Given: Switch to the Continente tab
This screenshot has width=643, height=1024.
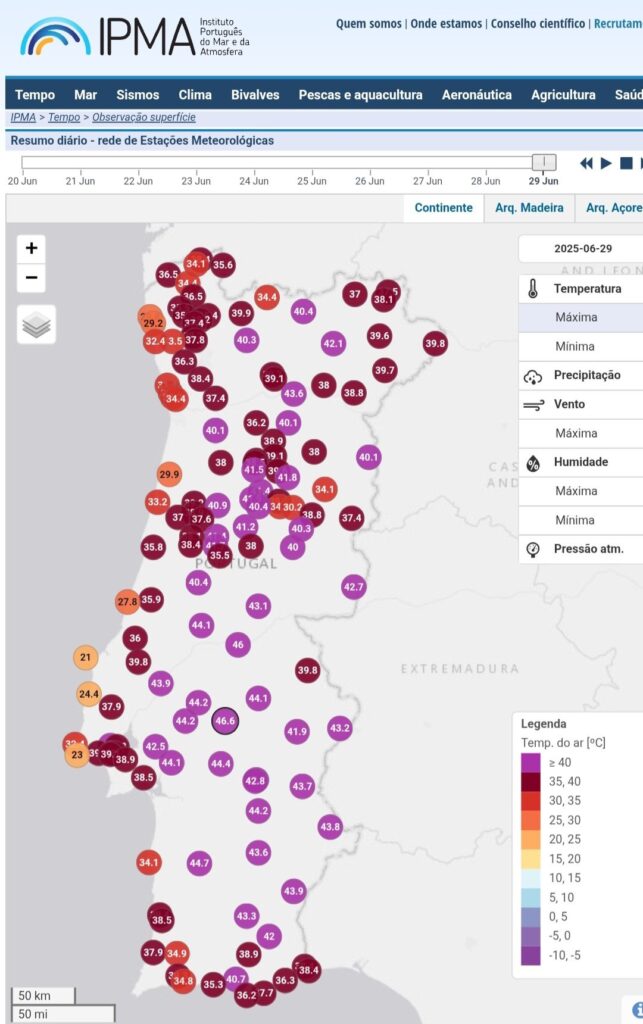Looking at the screenshot, I should [x=443, y=208].
